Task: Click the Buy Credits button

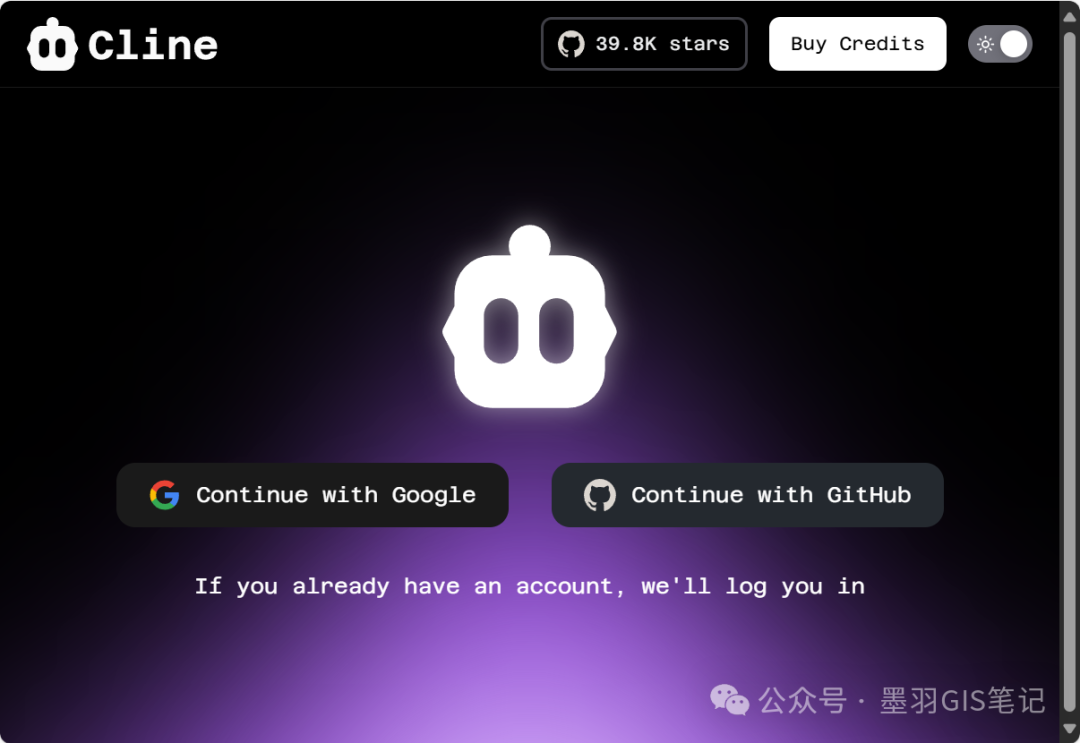Action: click(x=857, y=44)
